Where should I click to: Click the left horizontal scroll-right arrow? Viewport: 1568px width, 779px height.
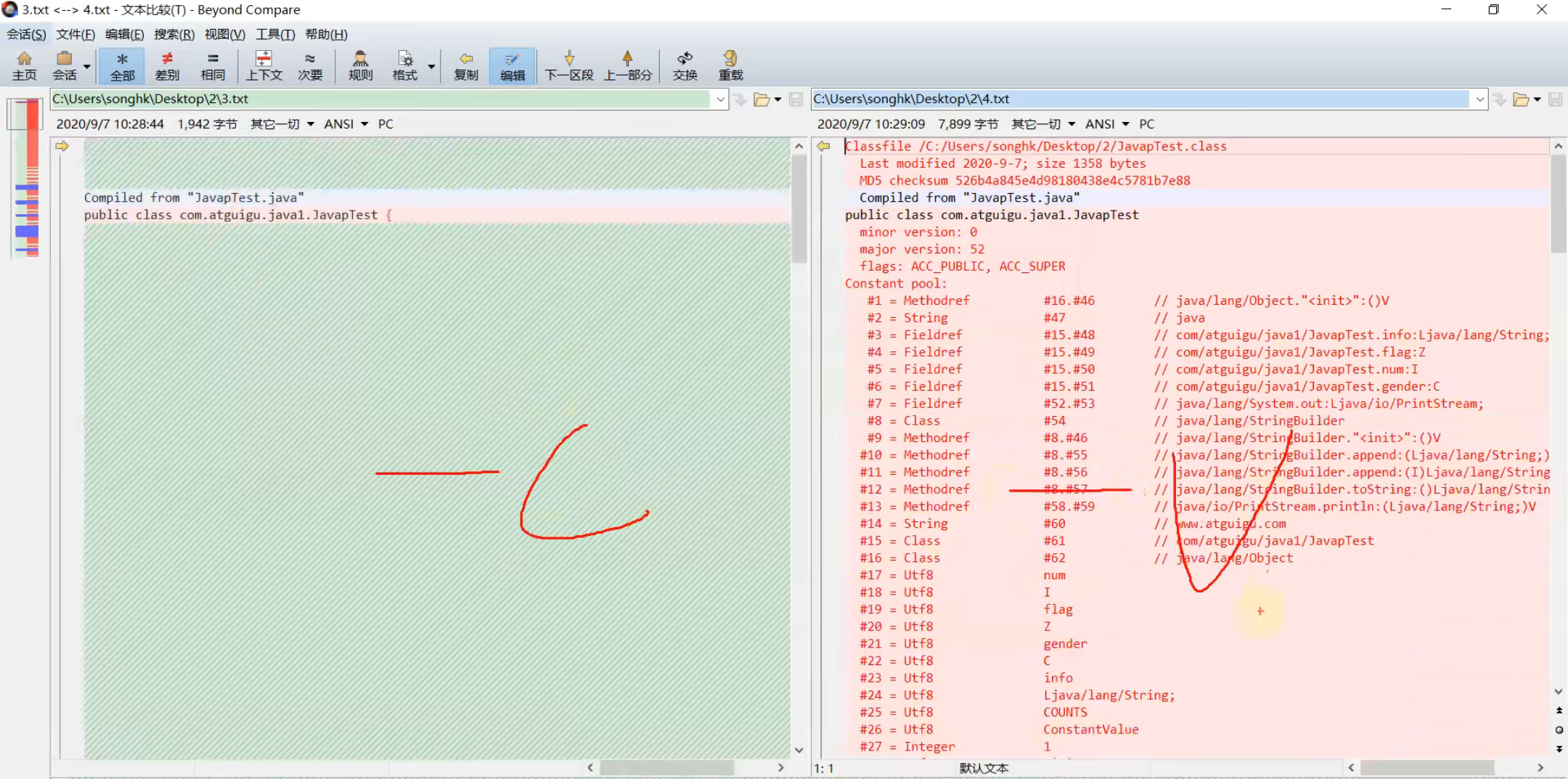click(x=781, y=767)
